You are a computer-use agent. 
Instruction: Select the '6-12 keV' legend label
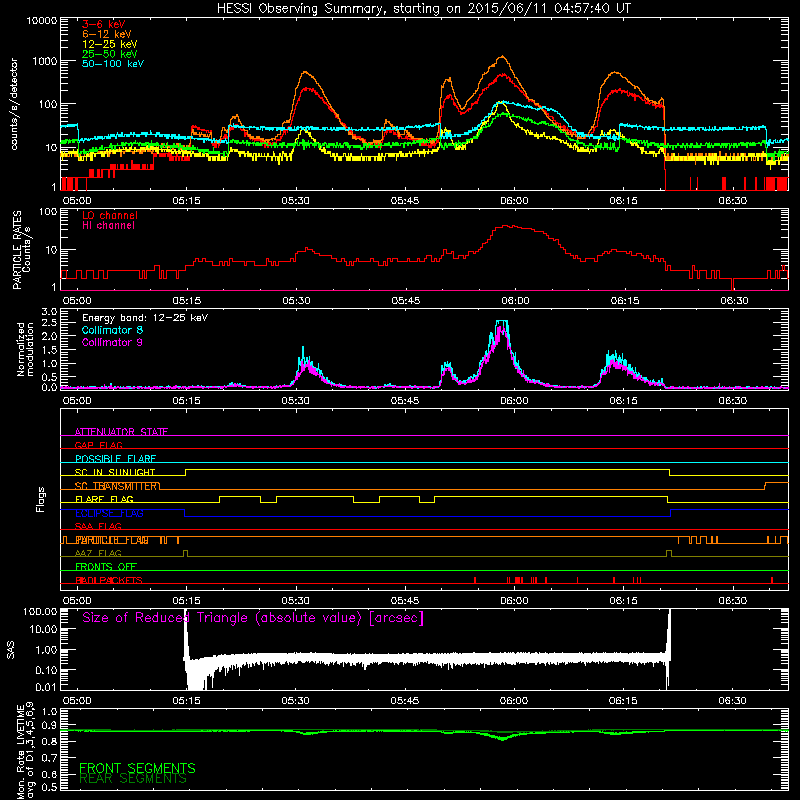point(107,34)
